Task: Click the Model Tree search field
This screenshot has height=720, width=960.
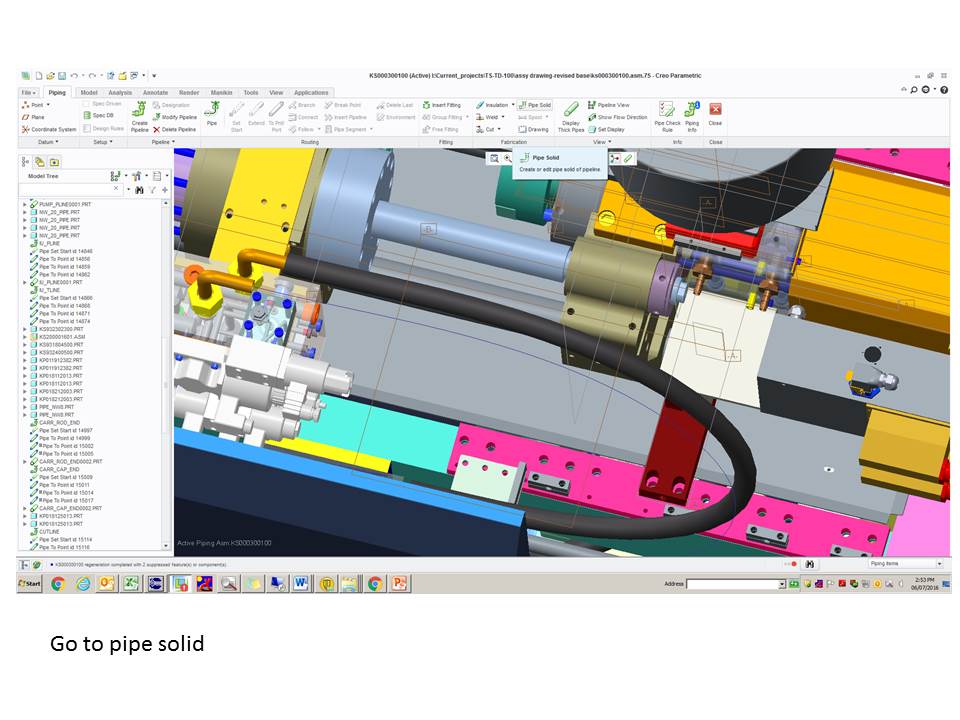Action: point(71,190)
